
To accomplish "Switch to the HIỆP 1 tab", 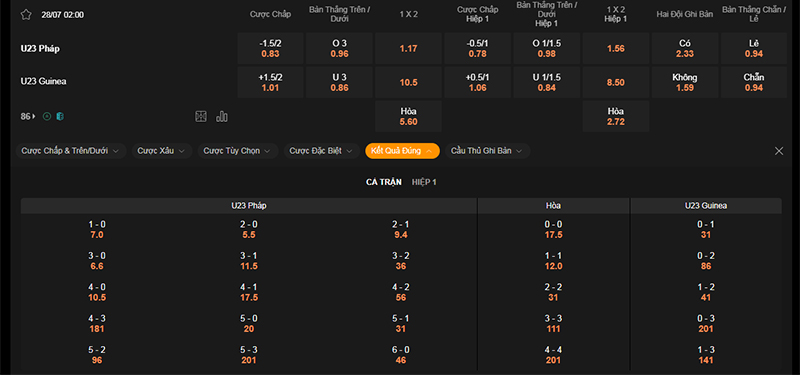I will point(424,182).
